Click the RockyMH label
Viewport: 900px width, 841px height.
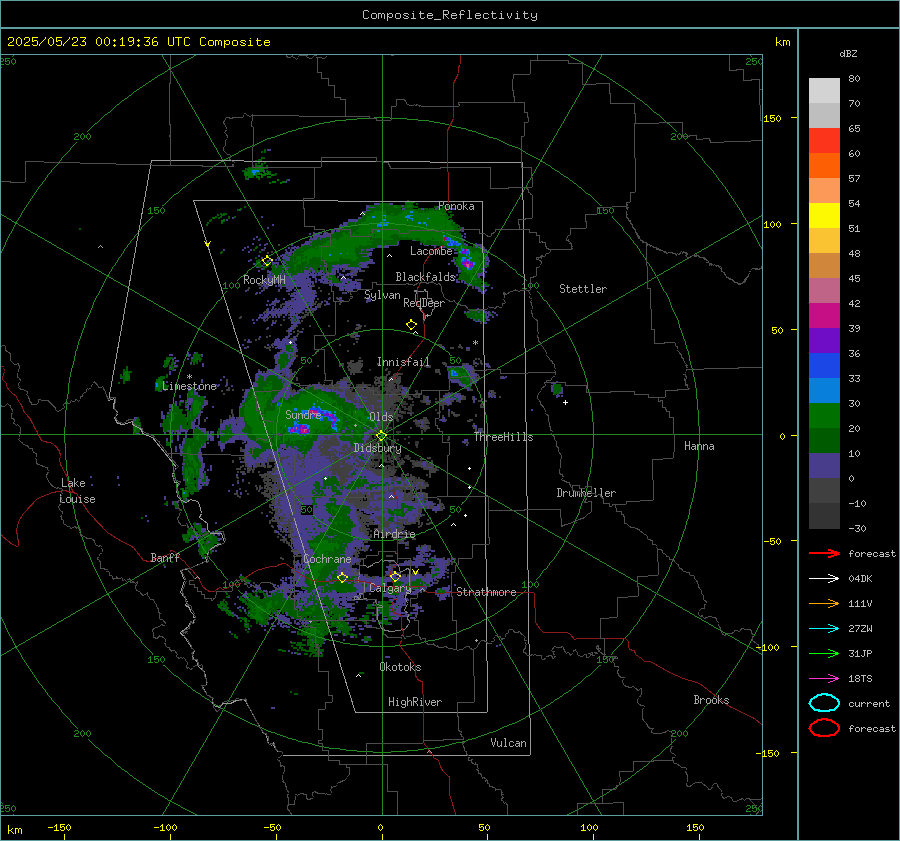pos(264,280)
